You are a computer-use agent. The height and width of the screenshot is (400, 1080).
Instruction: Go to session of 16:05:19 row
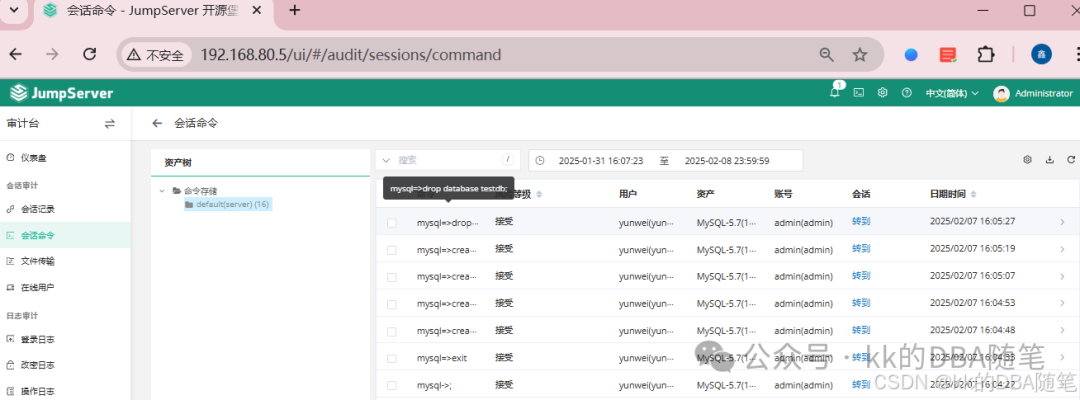pyautogui.click(x=861, y=249)
